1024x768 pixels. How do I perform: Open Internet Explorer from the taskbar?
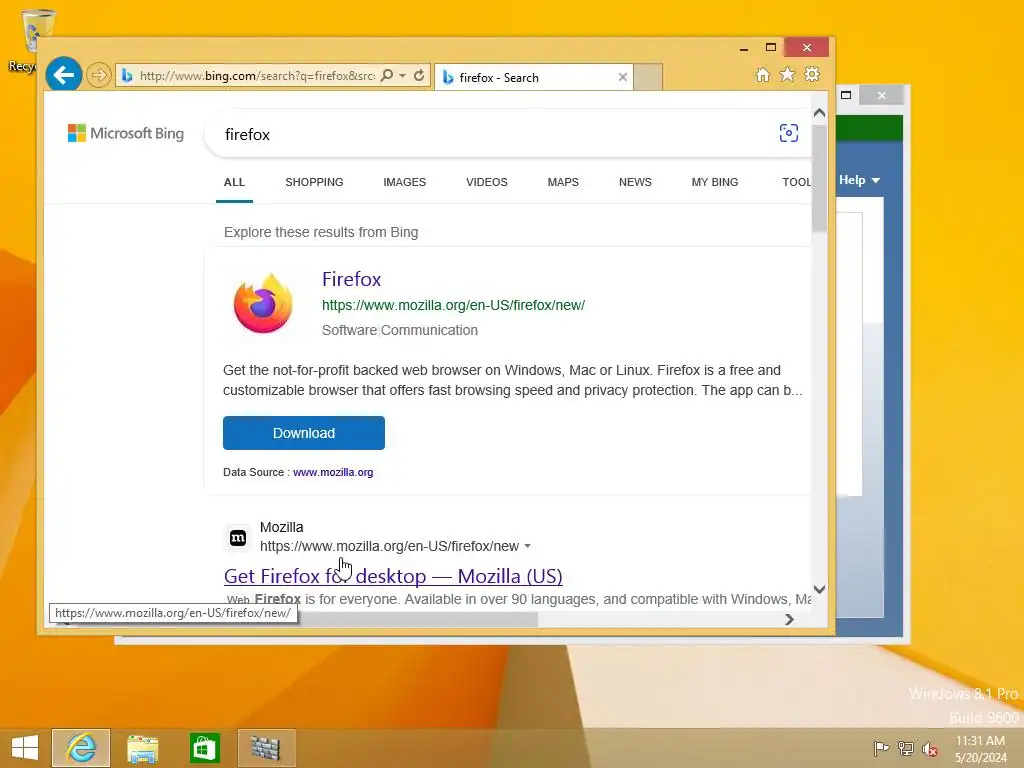click(81, 748)
